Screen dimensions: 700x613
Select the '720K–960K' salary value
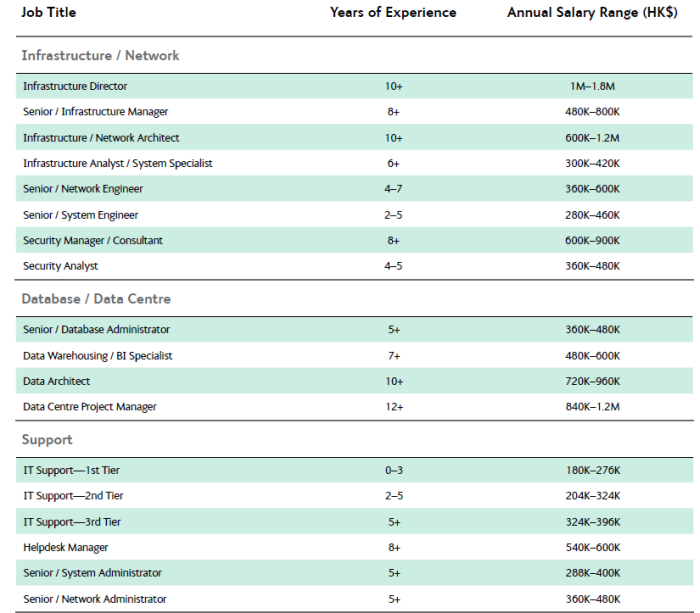point(592,381)
